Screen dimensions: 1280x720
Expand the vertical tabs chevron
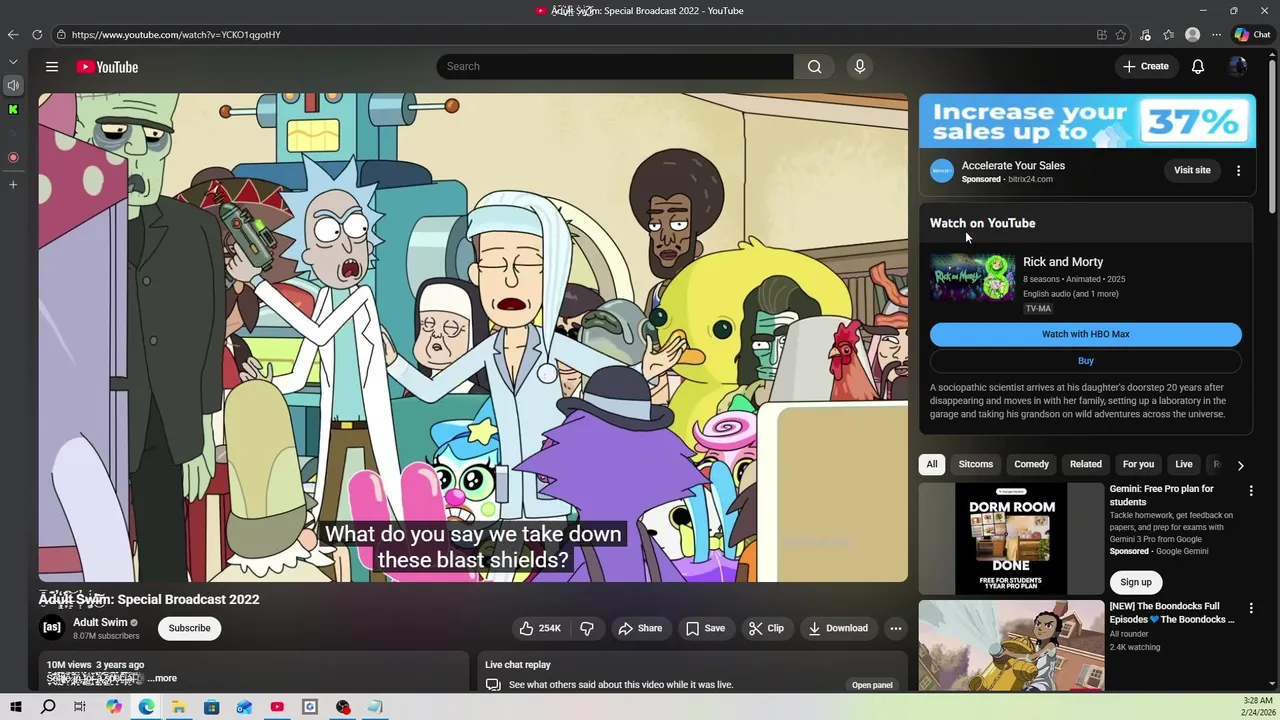point(13,62)
